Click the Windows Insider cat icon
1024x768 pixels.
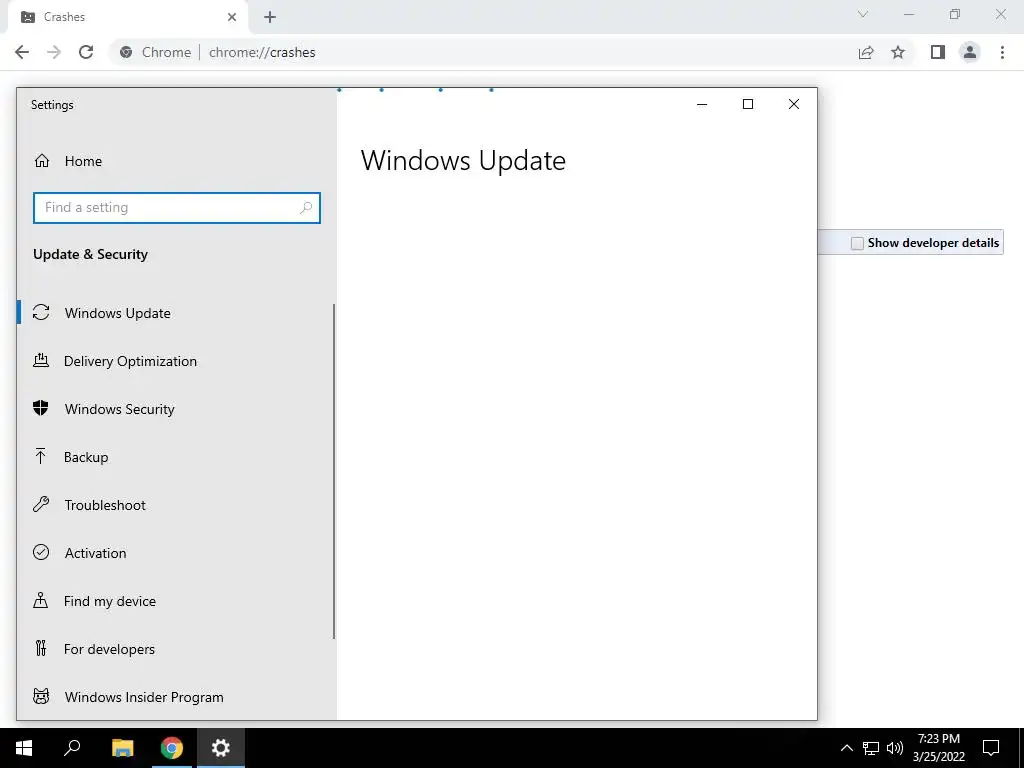click(41, 696)
